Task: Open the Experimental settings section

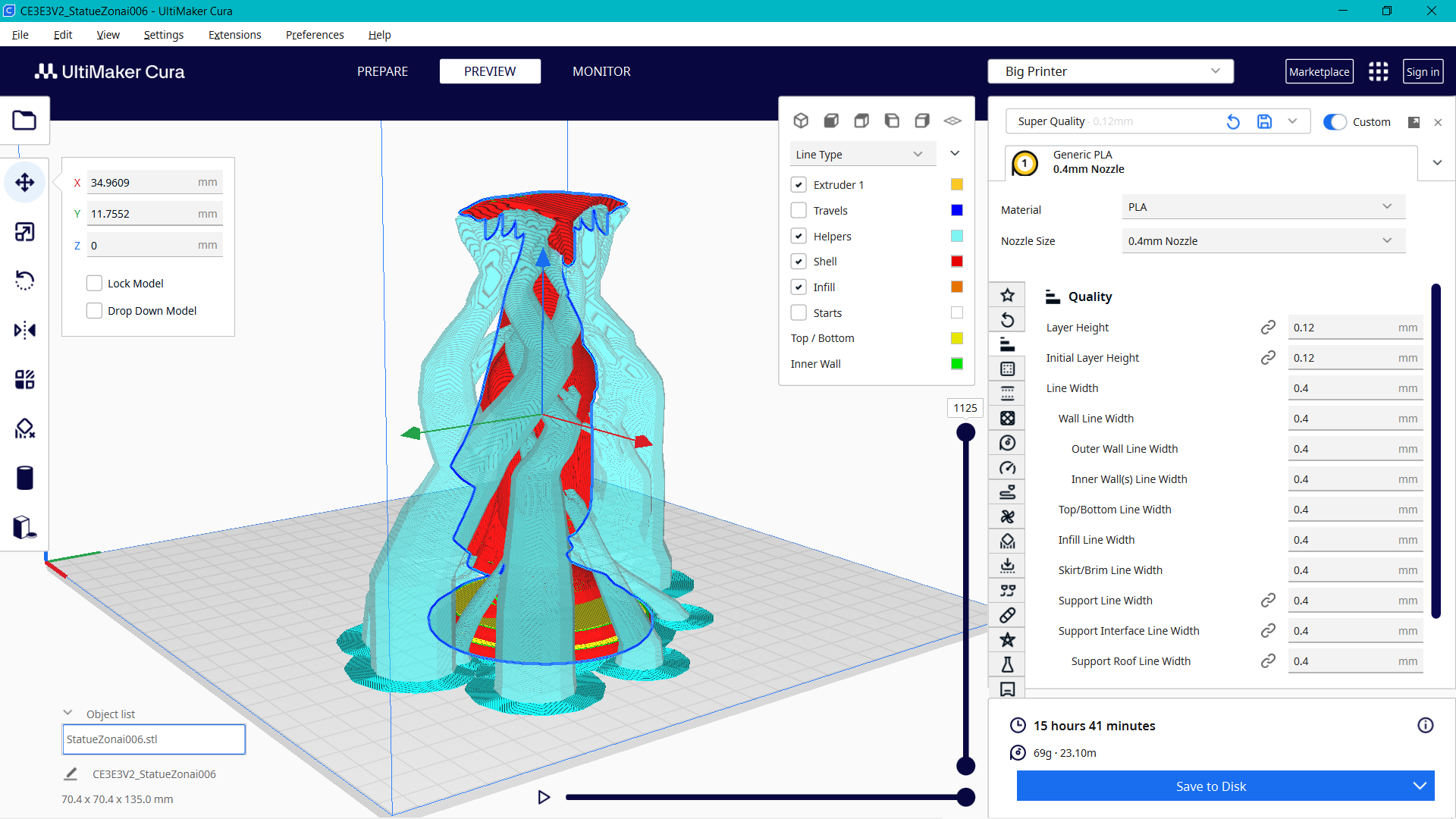Action: tap(1007, 664)
